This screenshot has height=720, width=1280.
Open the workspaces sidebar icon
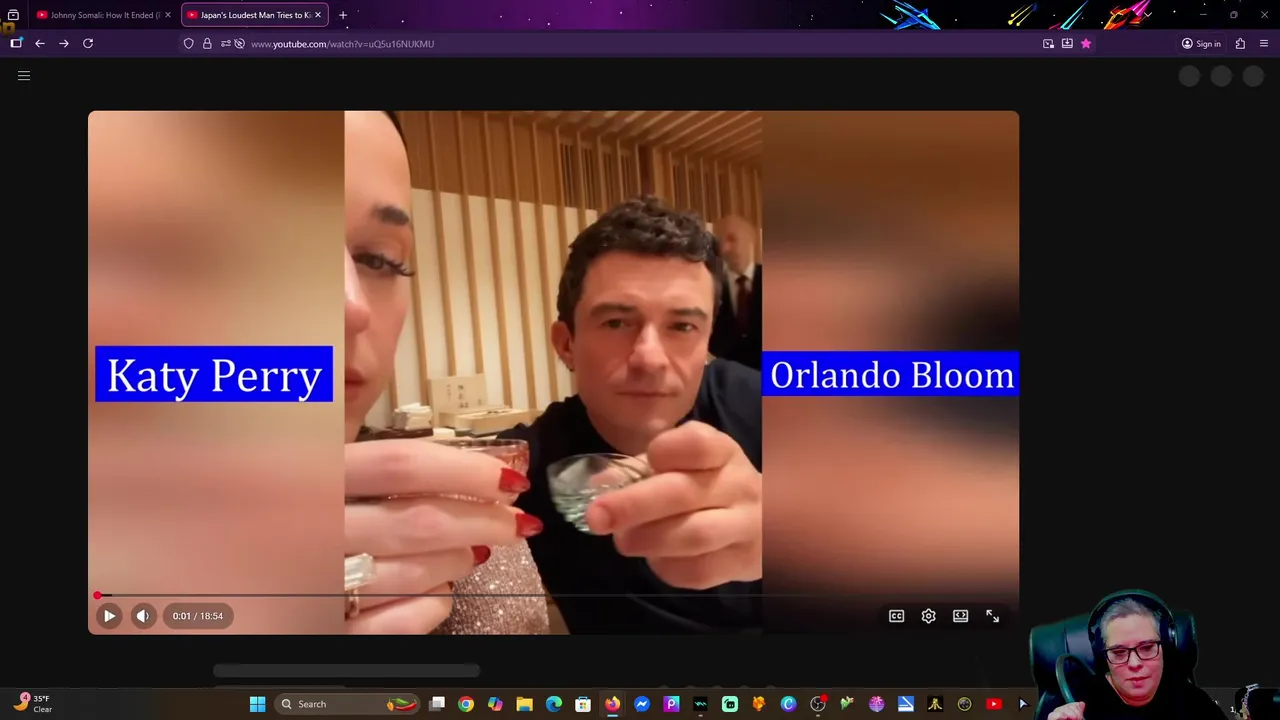click(x=16, y=44)
